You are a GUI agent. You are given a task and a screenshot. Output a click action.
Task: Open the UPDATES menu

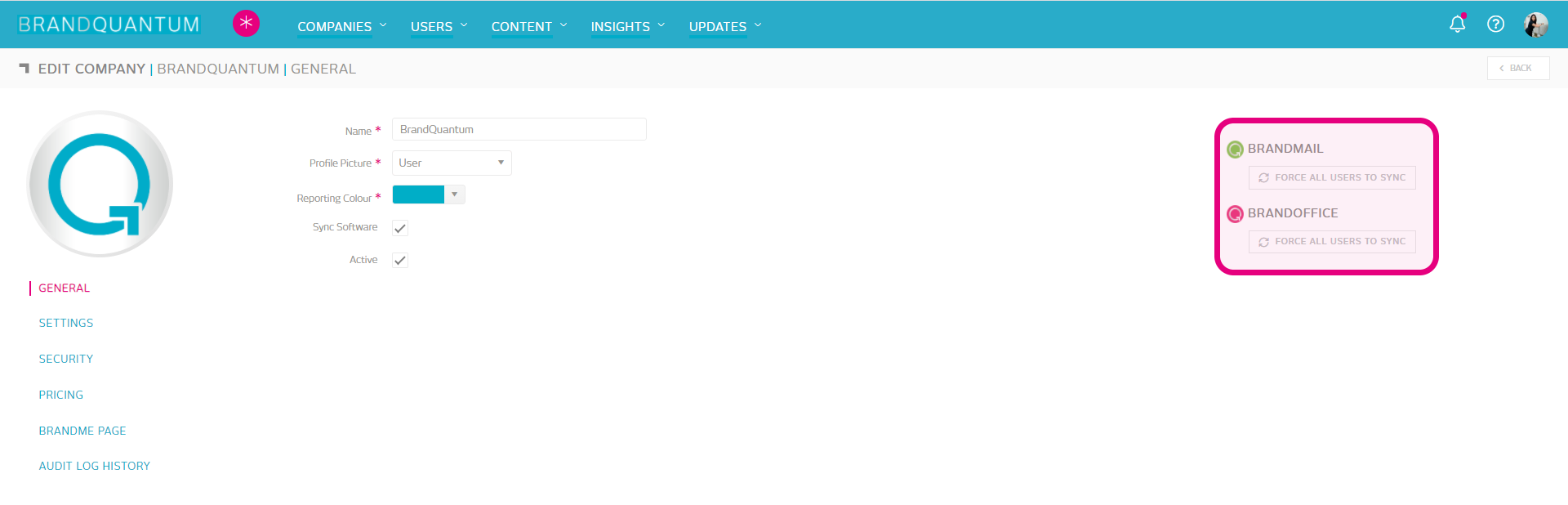(x=718, y=27)
